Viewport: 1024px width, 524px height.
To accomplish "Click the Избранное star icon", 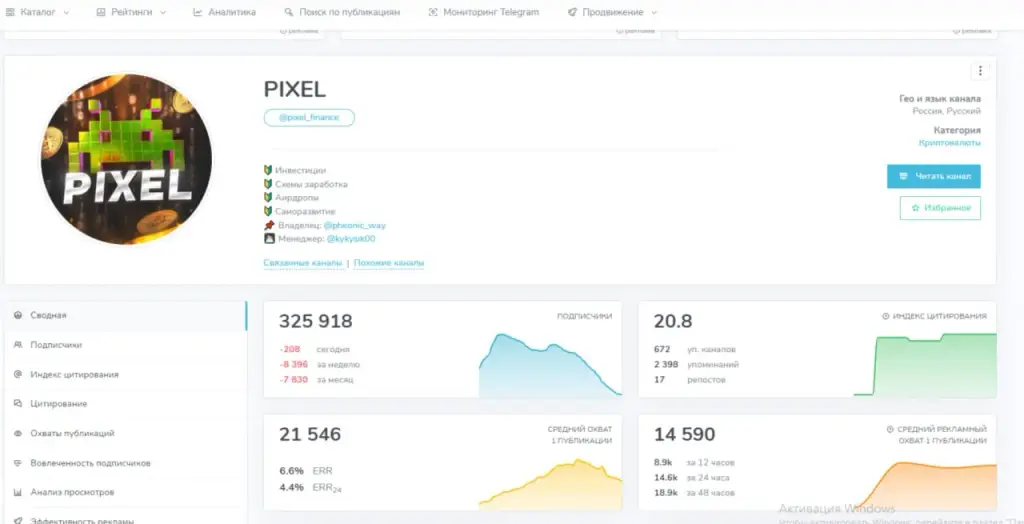I will (x=916, y=208).
